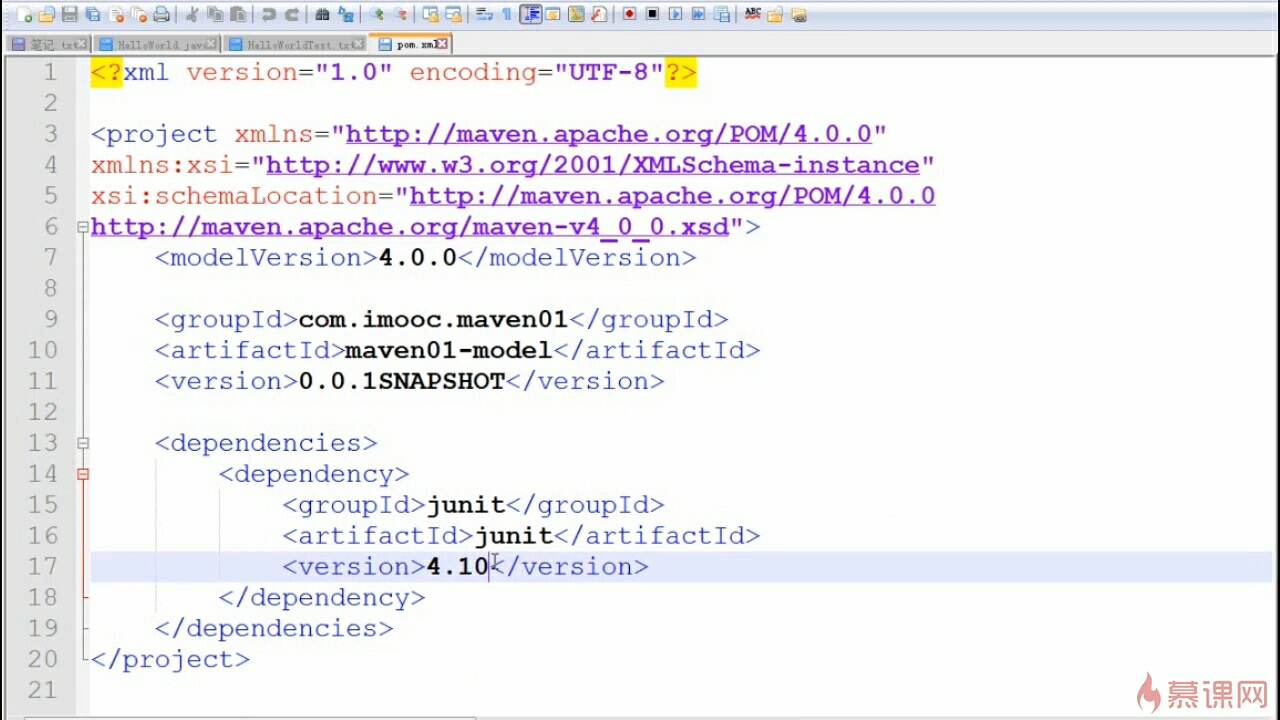Close the HelloWorldTest tab
The width and height of the screenshot is (1280, 720).
(359, 44)
